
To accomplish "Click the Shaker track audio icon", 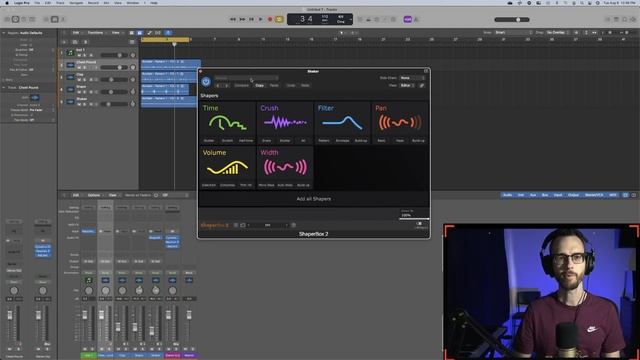I will point(70,101).
